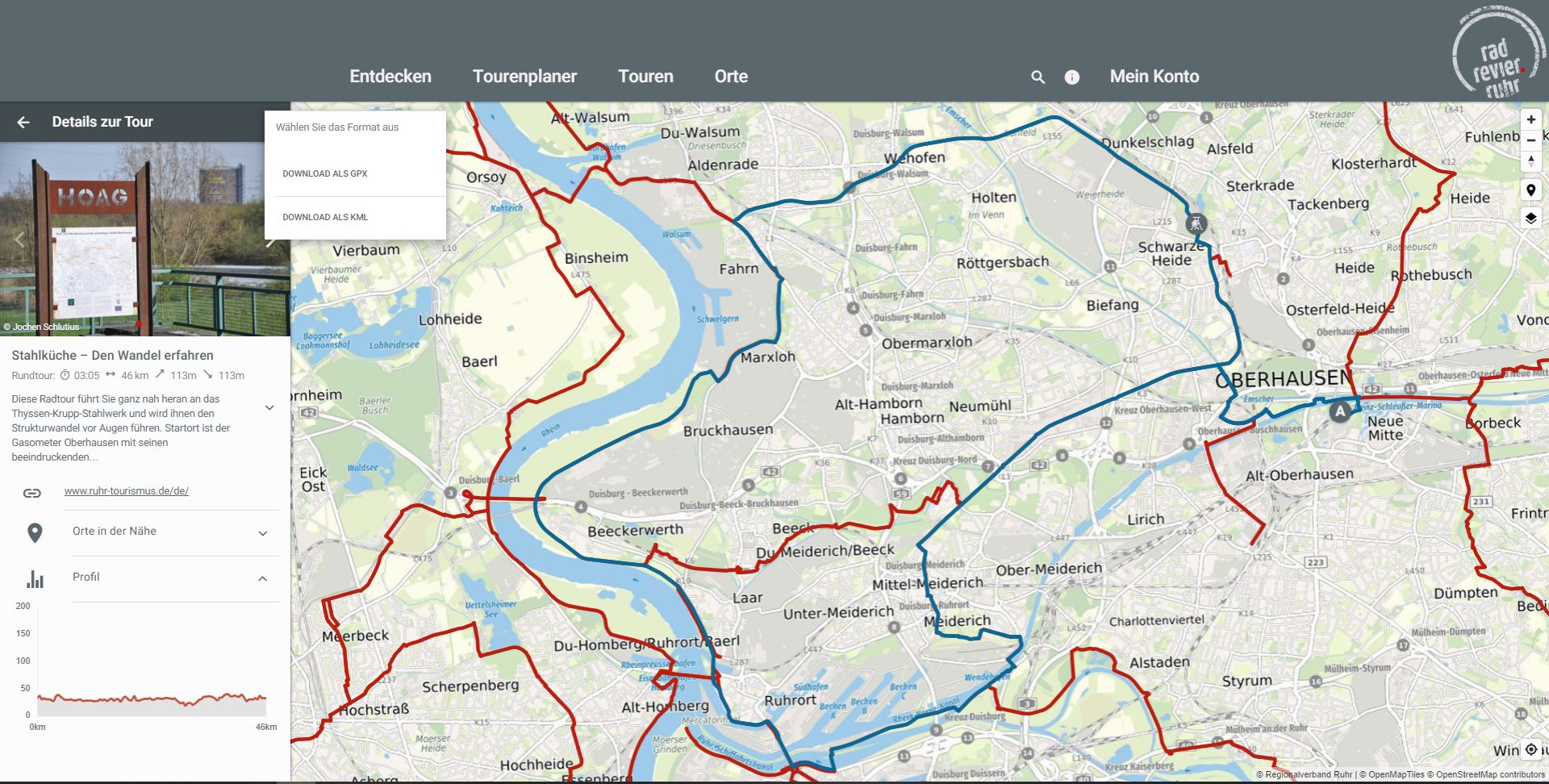This screenshot has width=1549, height=784.
Task: Click the map location pin control
Action: tap(1530, 190)
